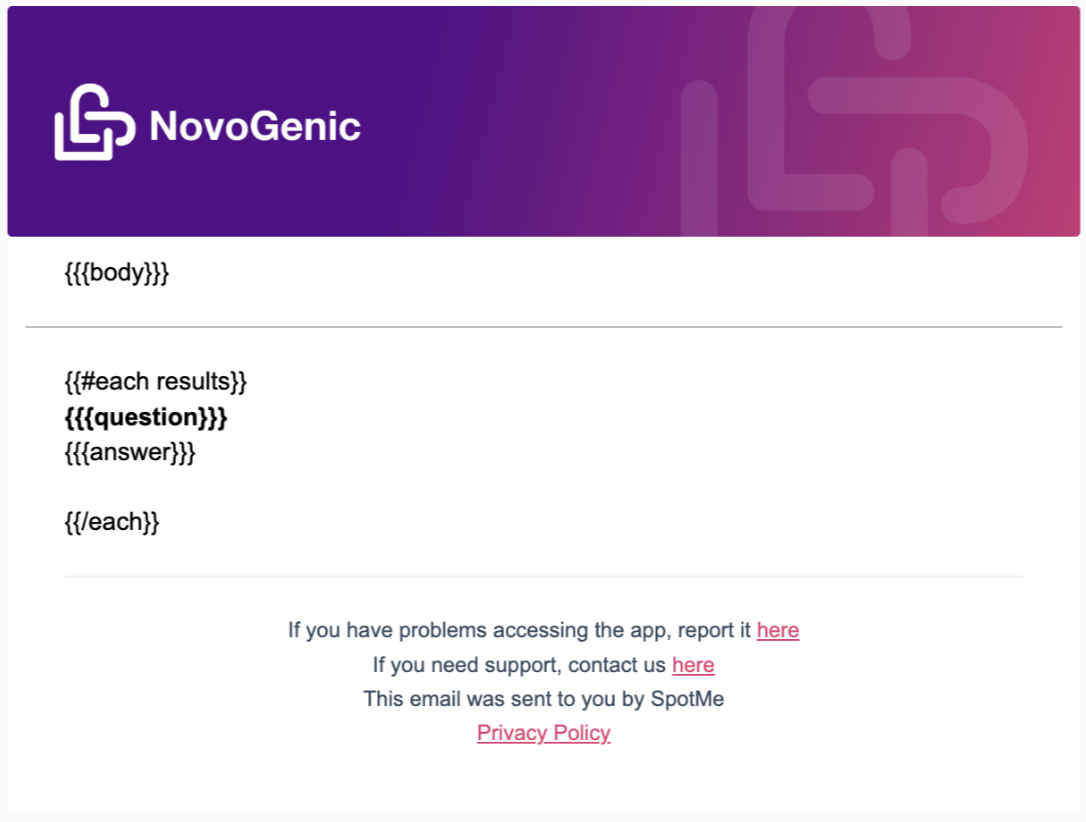Open the 'here' link to contact support
Viewport: 1086px width, 822px height.
tap(693, 665)
